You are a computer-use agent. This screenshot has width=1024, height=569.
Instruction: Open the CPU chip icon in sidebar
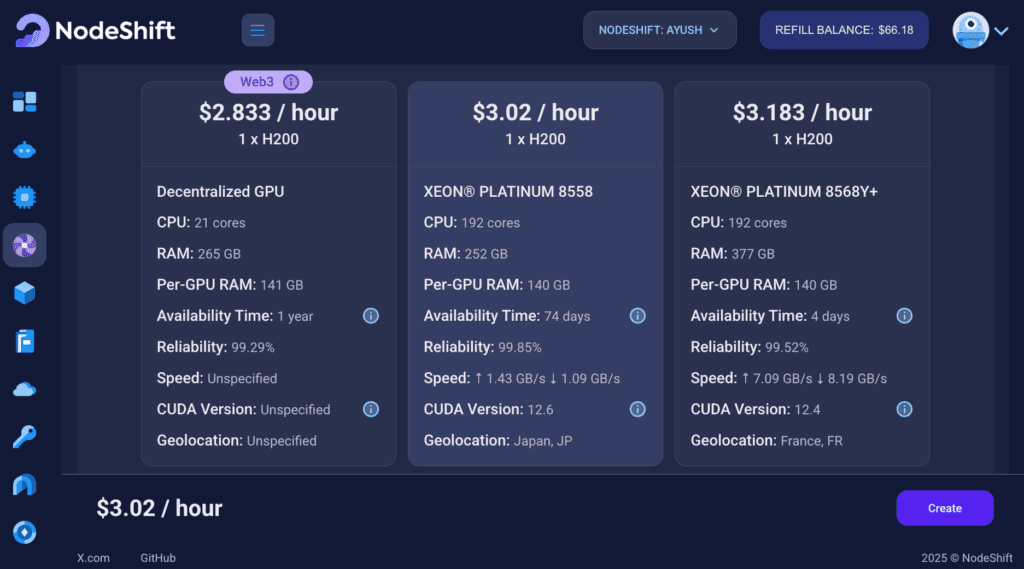tap(25, 197)
